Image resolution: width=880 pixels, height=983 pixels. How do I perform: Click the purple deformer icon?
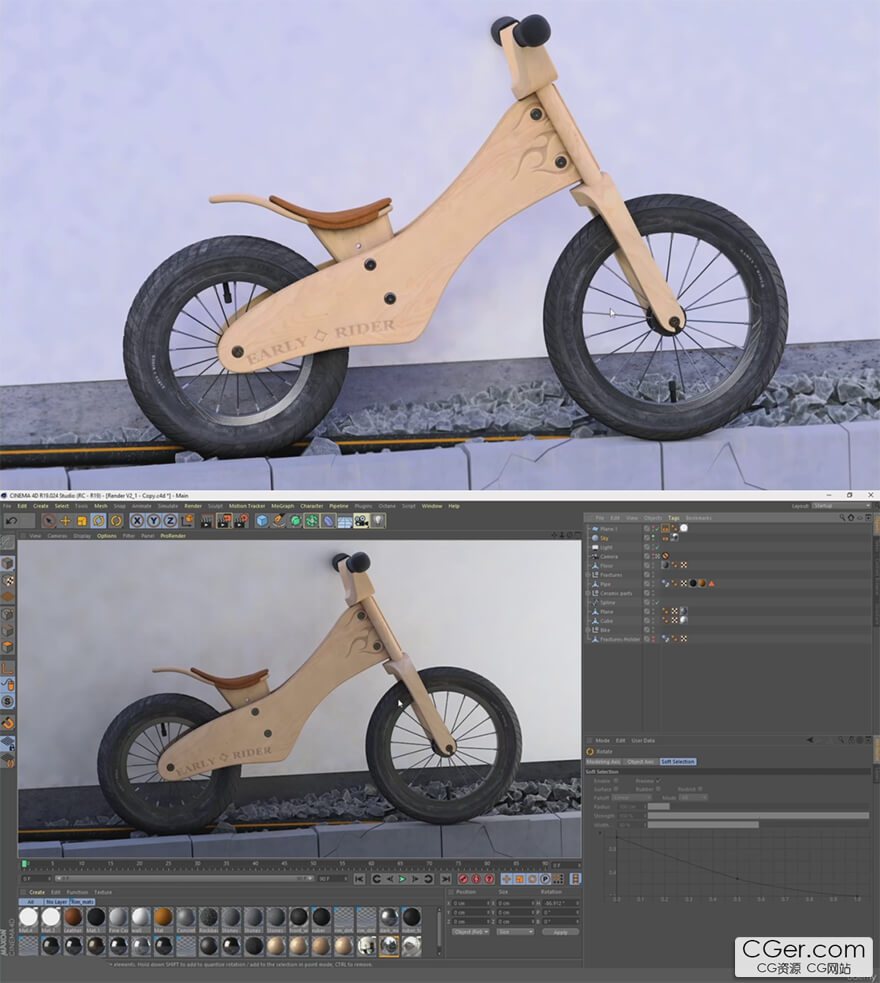pyautogui.click(x=328, y=521)
